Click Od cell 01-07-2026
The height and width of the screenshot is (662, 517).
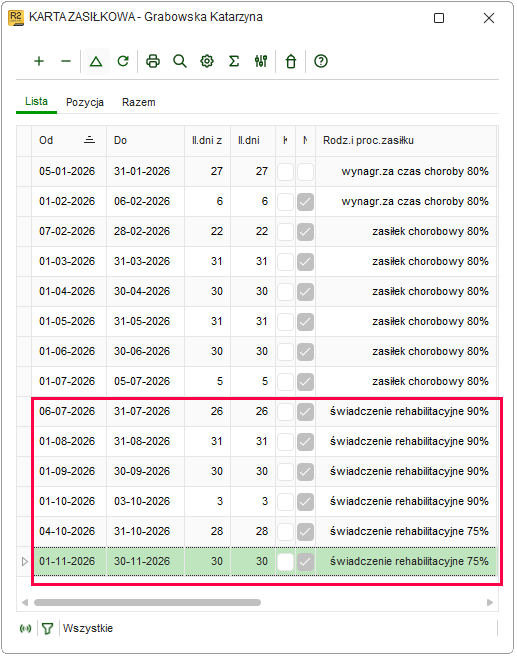tap(67, 381)
